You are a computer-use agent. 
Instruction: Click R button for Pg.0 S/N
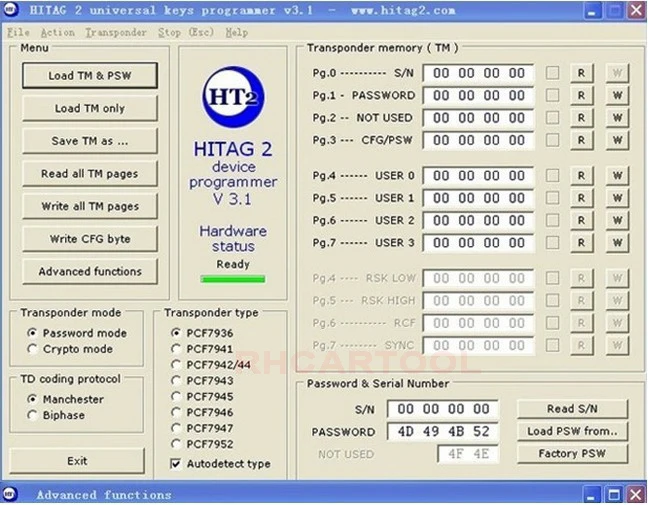click(x=581, y=73)
